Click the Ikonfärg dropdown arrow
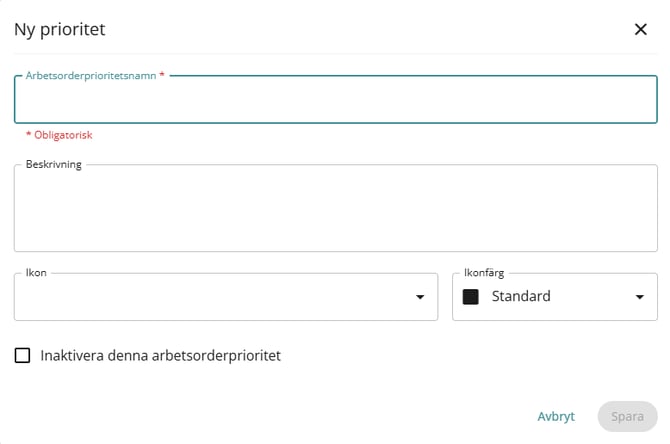This screenshot has height=444, width=670. 639,297
